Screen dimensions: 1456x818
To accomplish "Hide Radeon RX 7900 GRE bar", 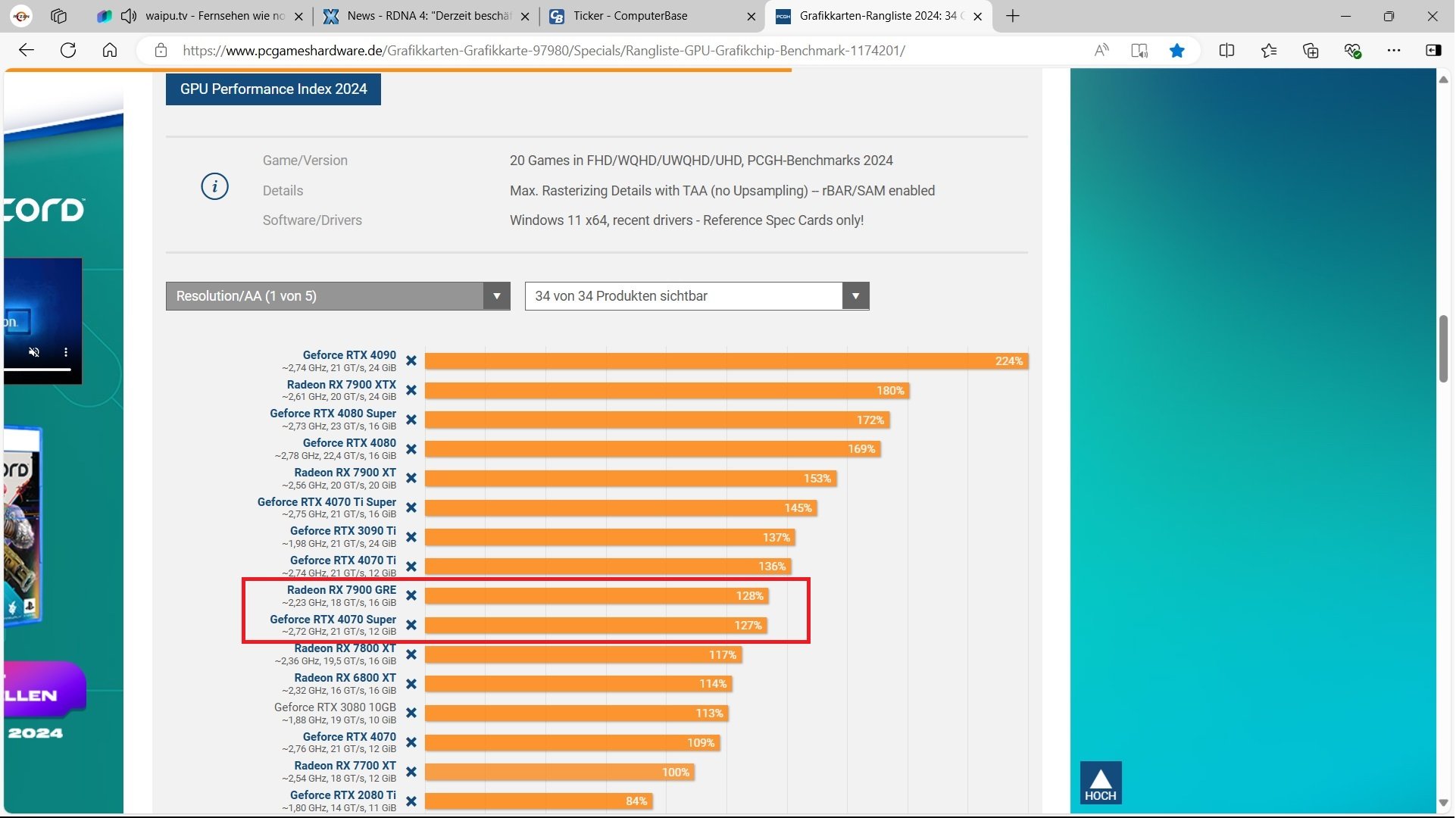I will [411, 596].
